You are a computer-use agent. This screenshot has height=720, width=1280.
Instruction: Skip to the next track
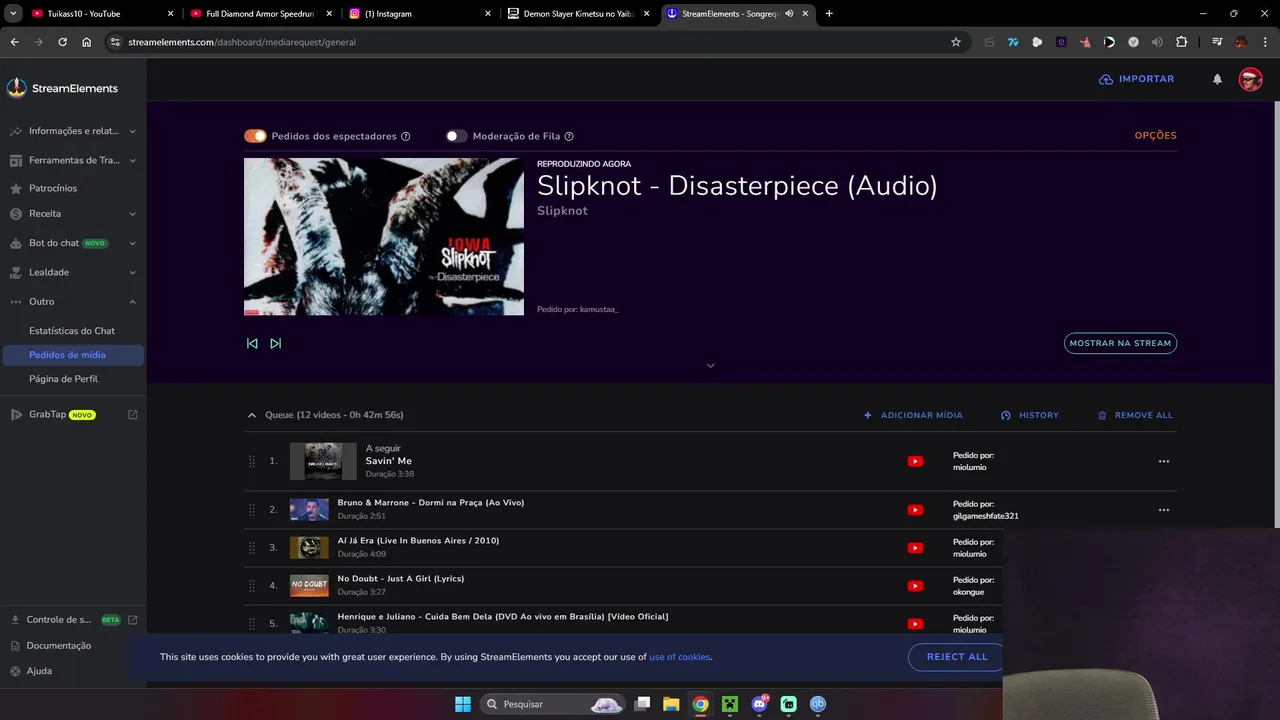coord(276,343)
